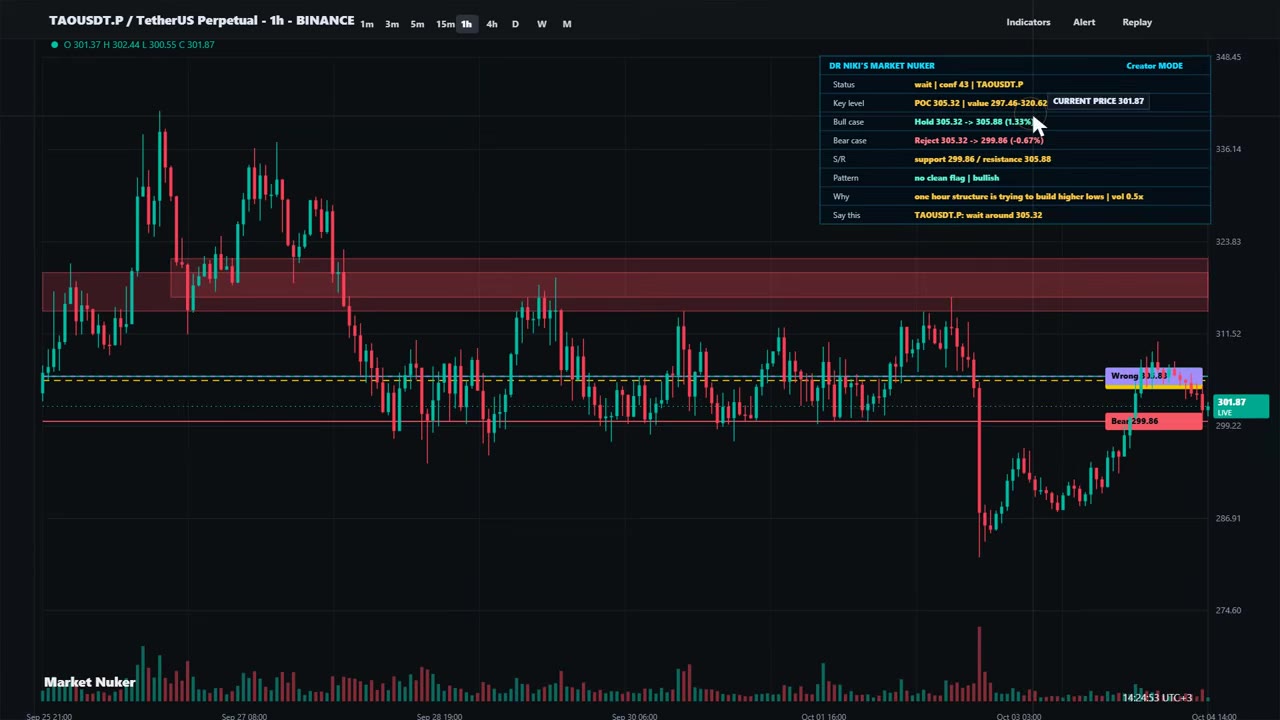The width and height of the screenshot is (1280, 720).
Task: Click the green status dot beside the OHLC values
Action: 54,44
